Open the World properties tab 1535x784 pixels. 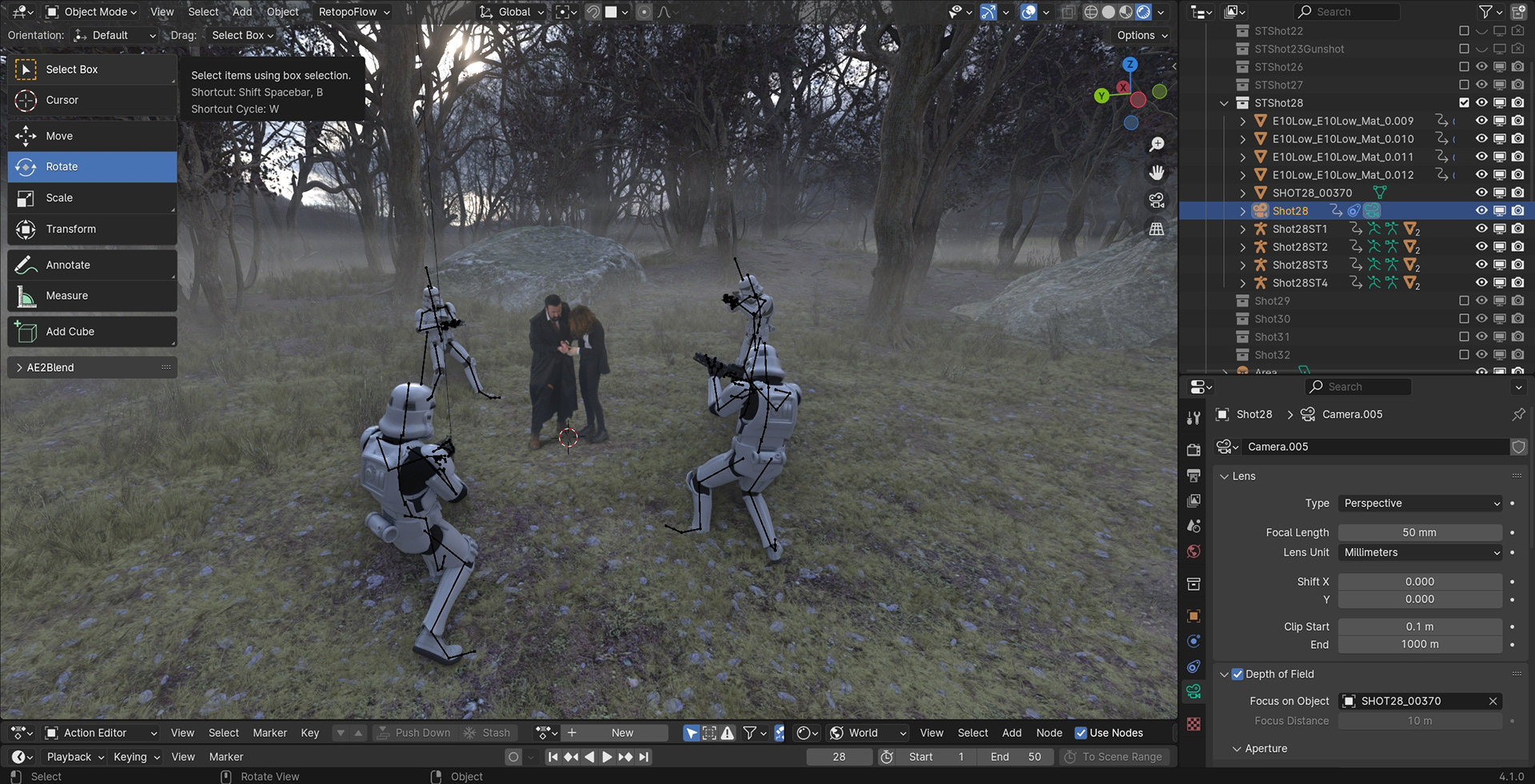coord(1194,551)
